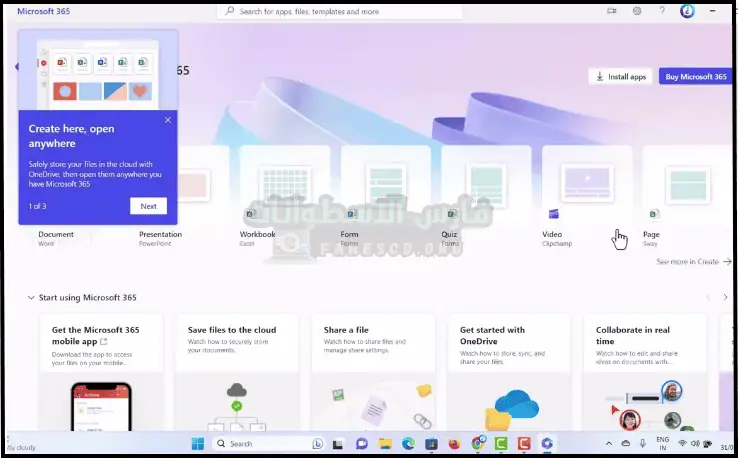Collapse the 'Start using Microsoft 365' section

click(x=31, y=298)
